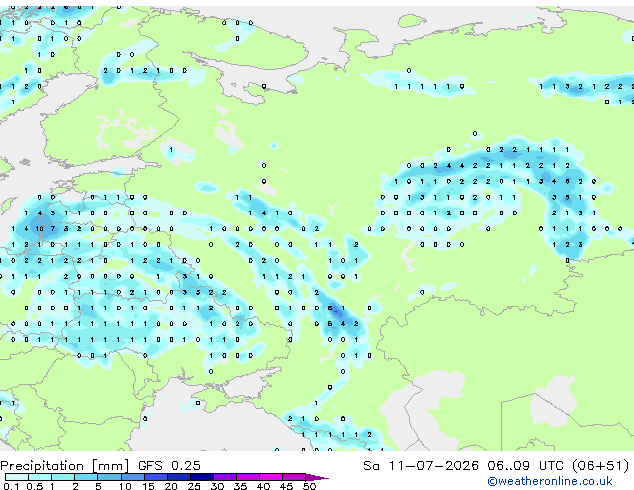
Task: Pick the 45–50 mm legend color swatch
Action: [294, 477]
